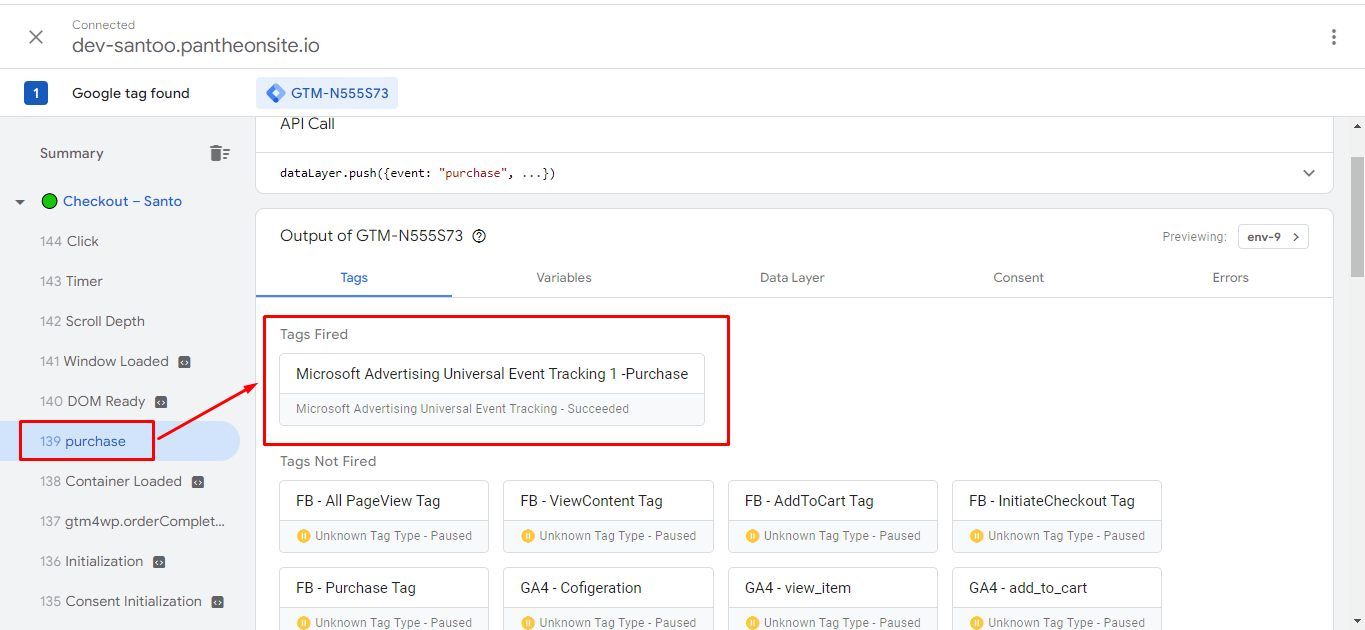Click the vertical scrollbar up arrow
This screenshot has width=1365, height=630.
tap(1357, 126)
